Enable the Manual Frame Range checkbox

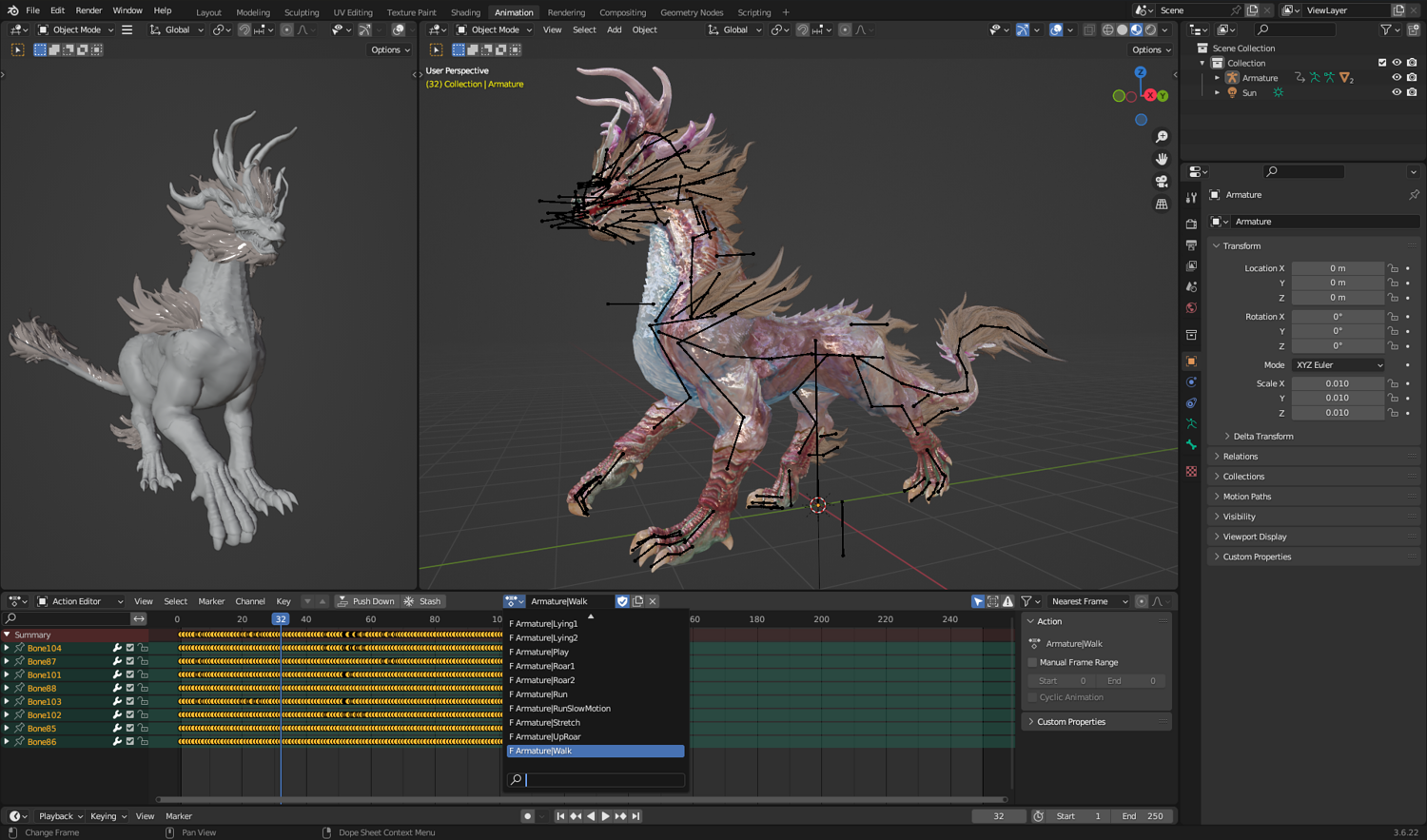click(x=1033, y=662)
